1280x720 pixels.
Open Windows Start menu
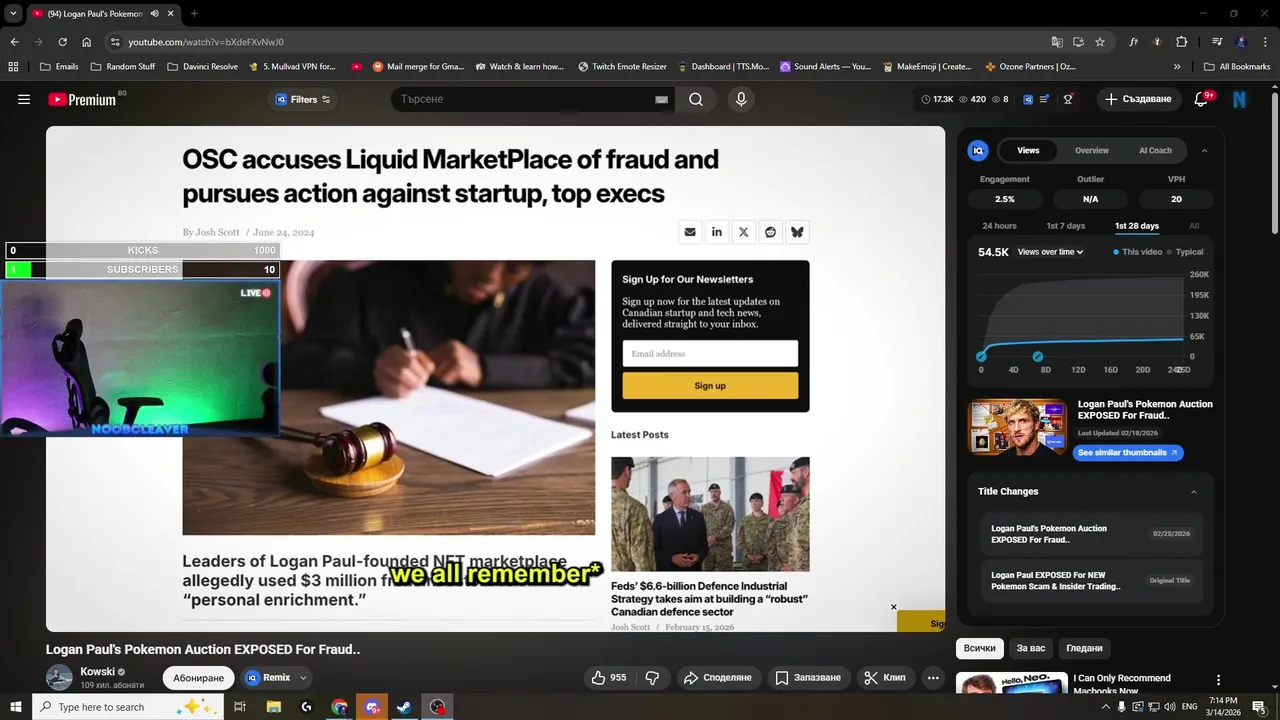point(16,707)
